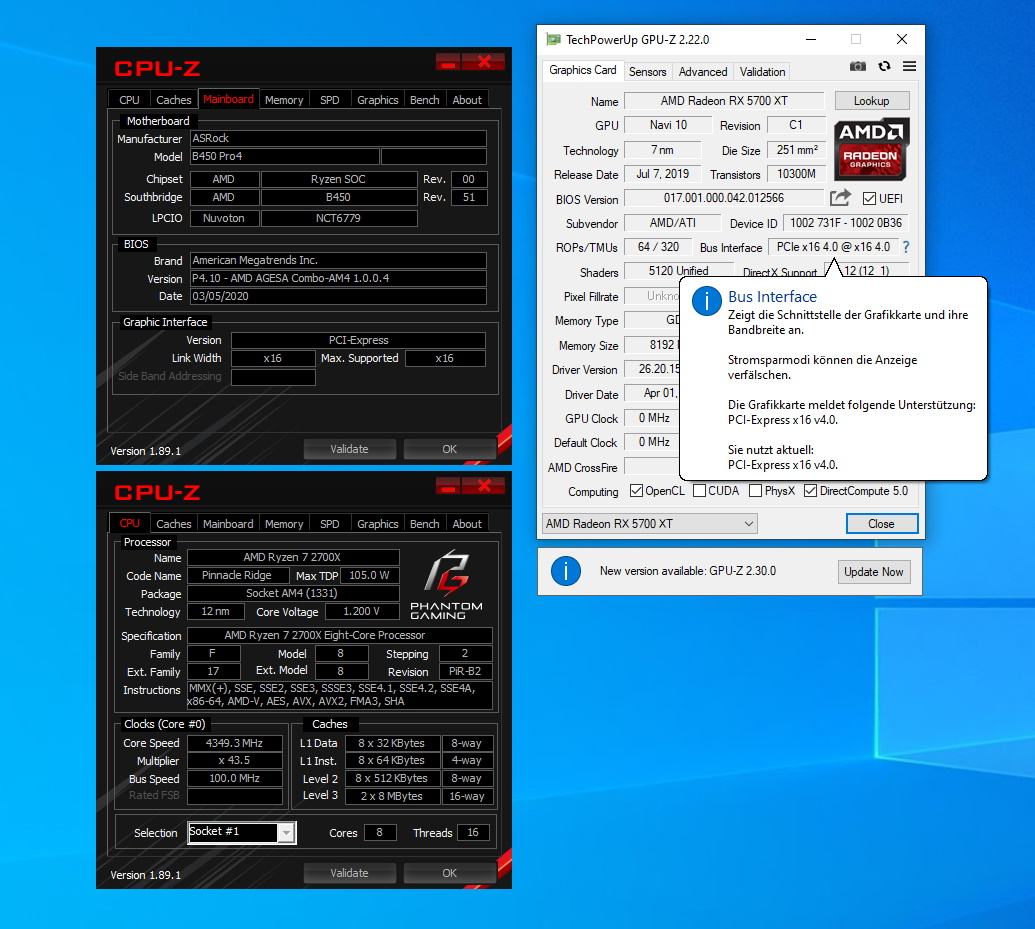The width and height of the screenshot is (1035, 929).
Task: Click the info icon in update notification
Action: [566, 571]
